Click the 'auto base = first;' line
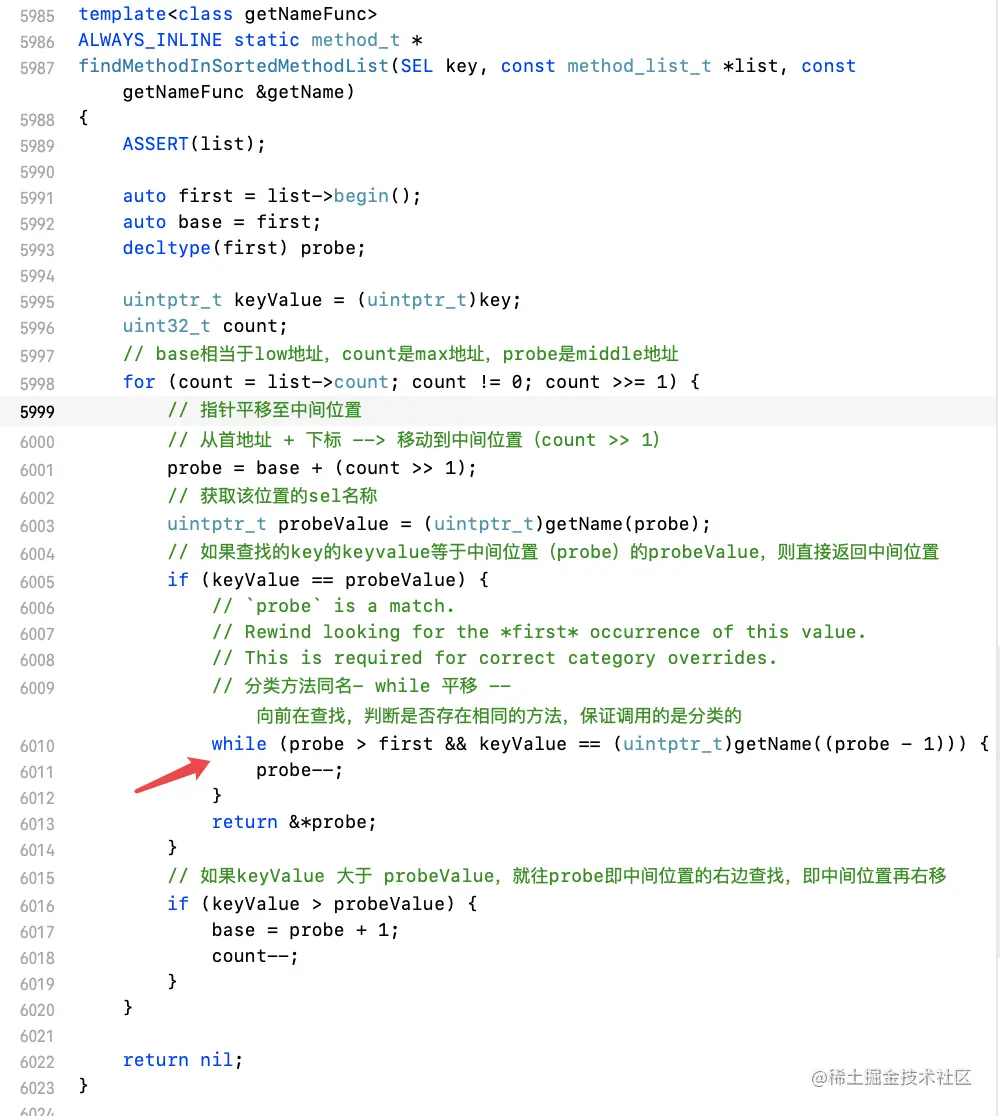The width and height of the screenshot is (1000, 1116). (x=221, y=222)
